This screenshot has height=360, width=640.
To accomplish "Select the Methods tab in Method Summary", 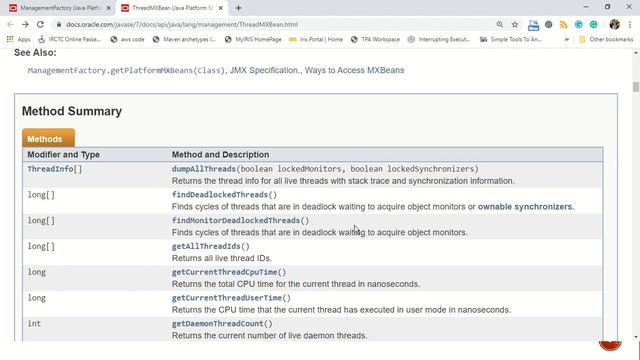I will [x=48, y=138].
